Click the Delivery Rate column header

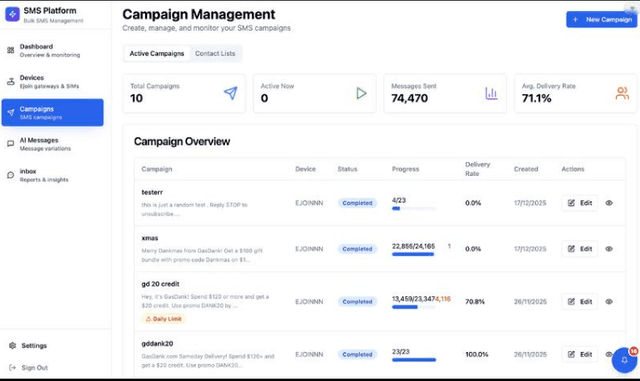pyautogui.click(x=478, y=169)
